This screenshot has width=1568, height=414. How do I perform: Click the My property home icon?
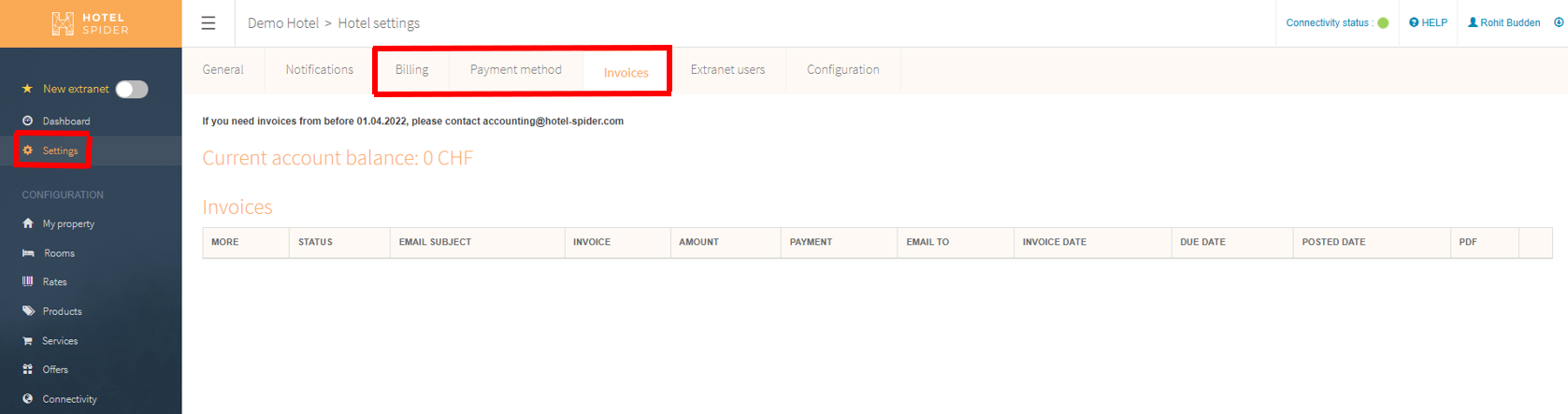(28, 223)
